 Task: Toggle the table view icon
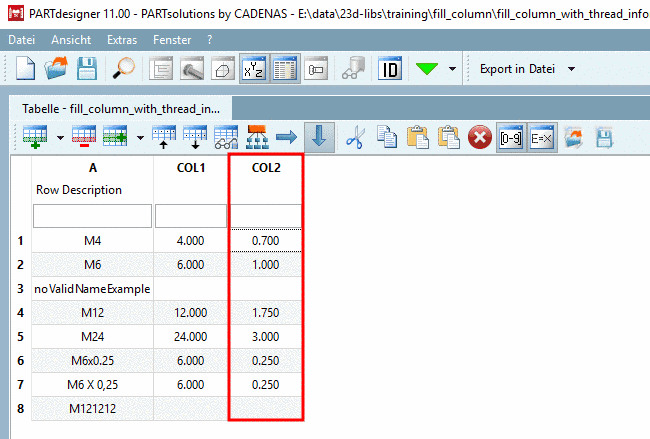tap(285, 68)
